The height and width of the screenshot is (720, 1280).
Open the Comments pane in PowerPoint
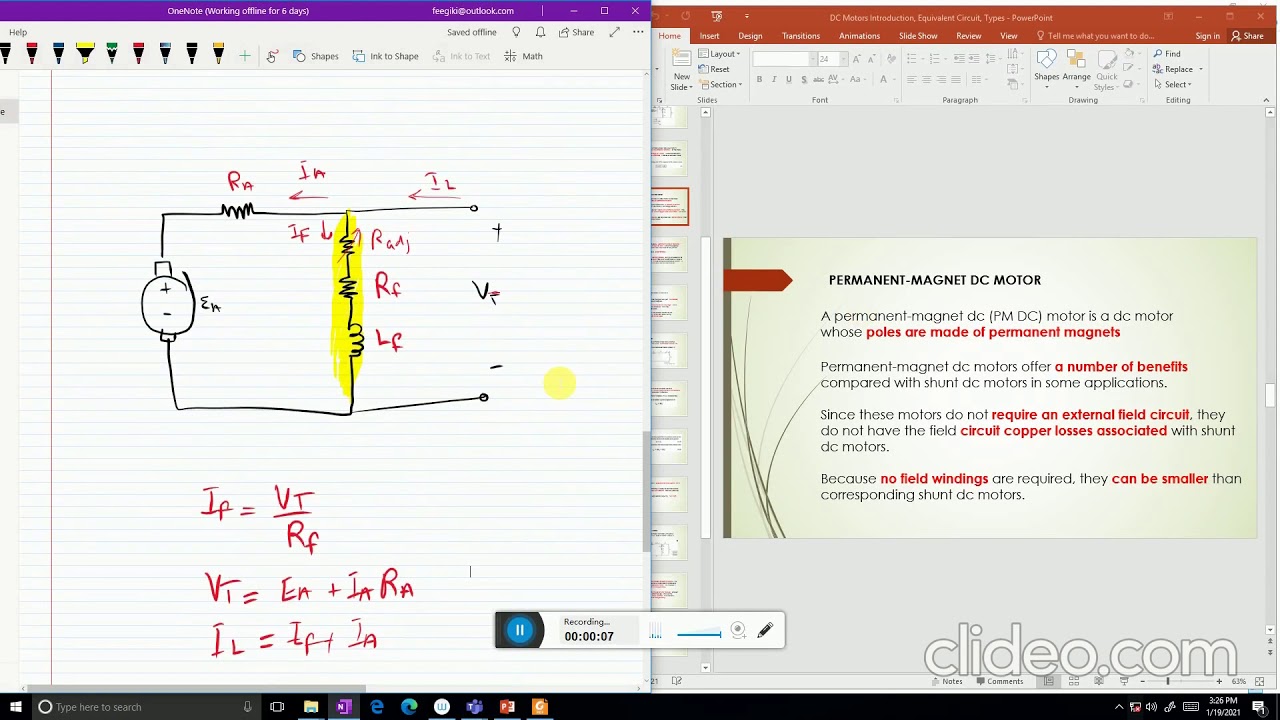pos(999,681)
